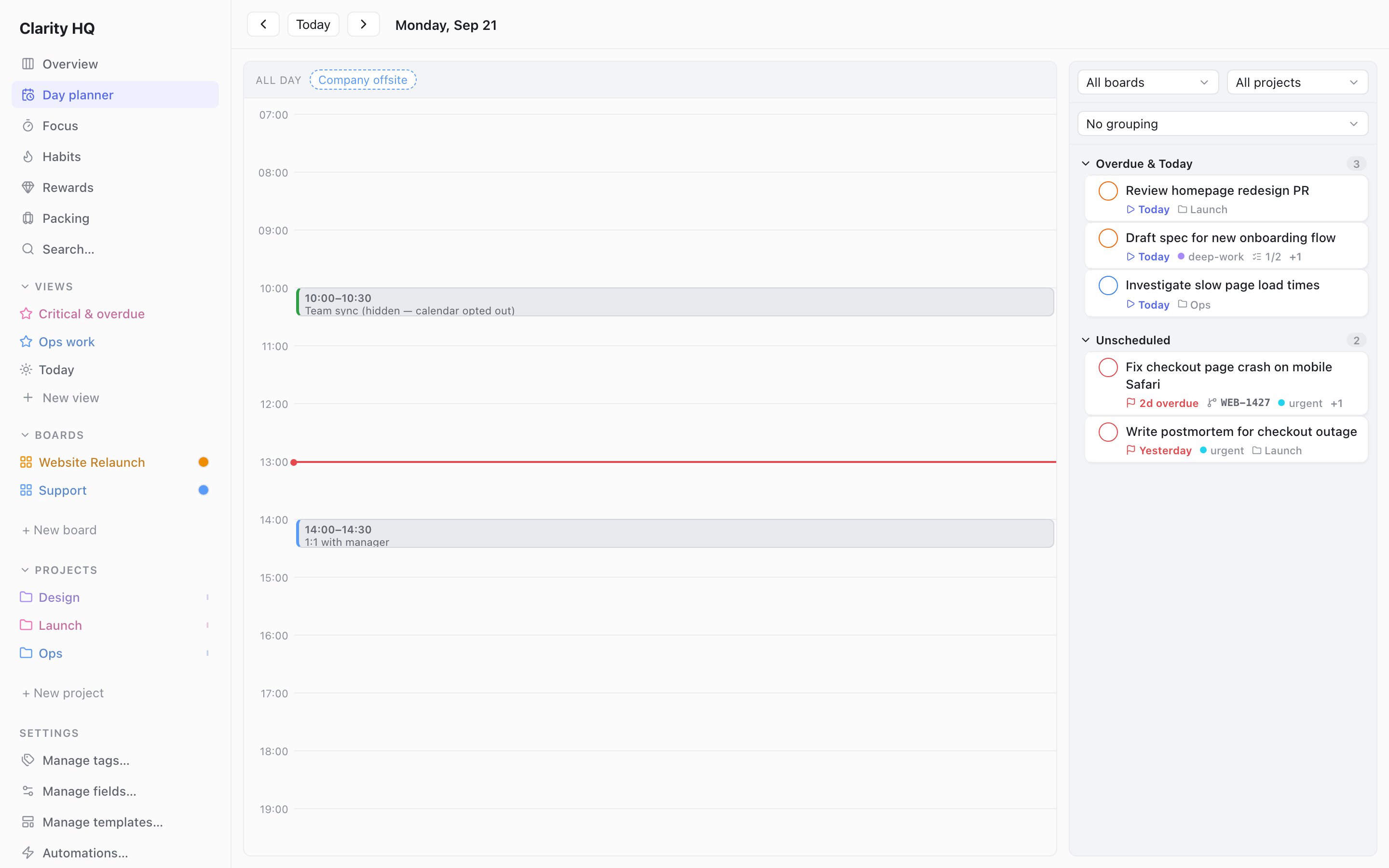The width and height of the screenshot is (1389, 868).
Task: Open the All boards dropdown
Action: (x=1148, y=82)
